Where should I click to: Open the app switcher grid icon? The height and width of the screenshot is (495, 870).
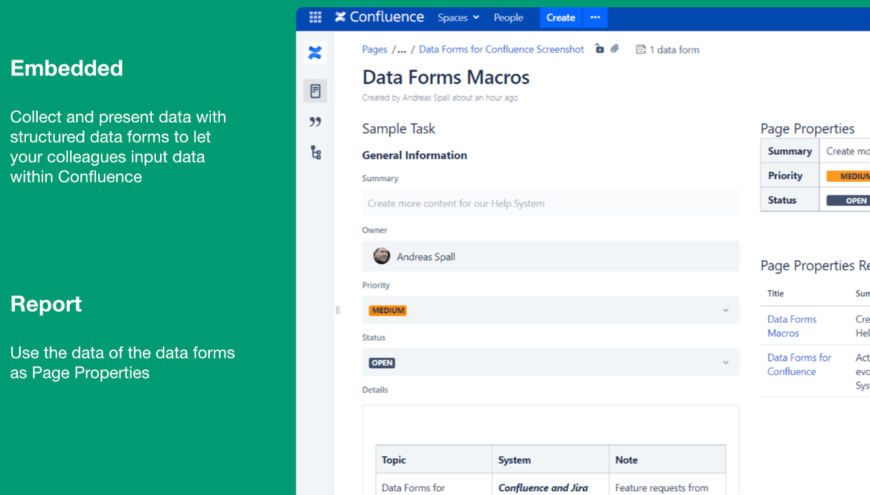click(x=315, y=17)
